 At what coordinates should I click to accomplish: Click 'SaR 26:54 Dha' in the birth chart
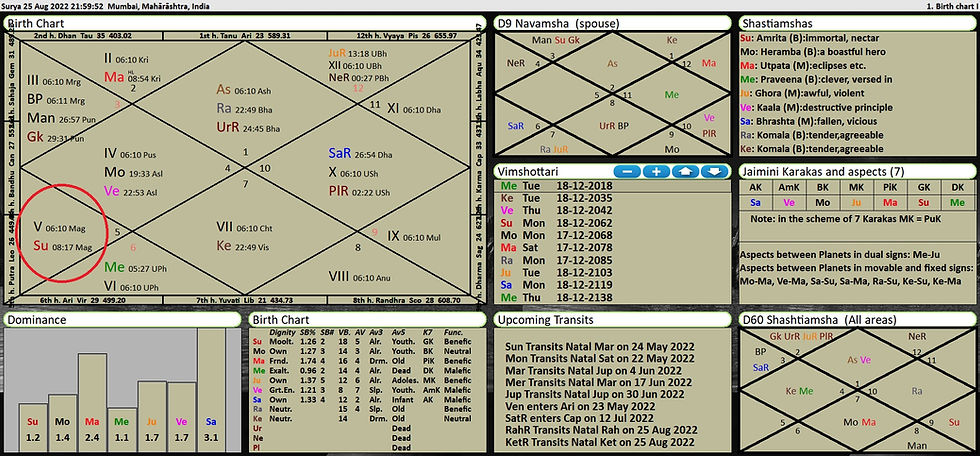360,154
